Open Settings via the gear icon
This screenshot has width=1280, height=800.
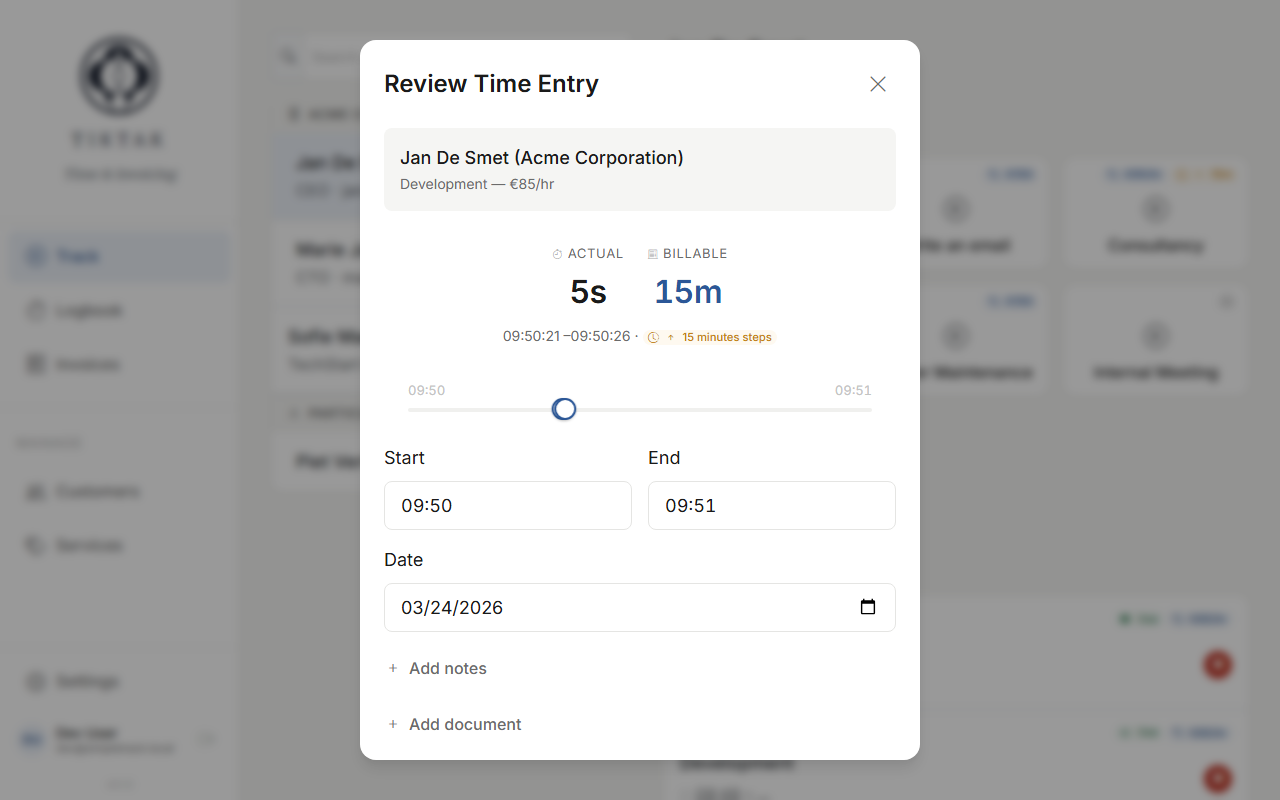[x=34, y=681]
